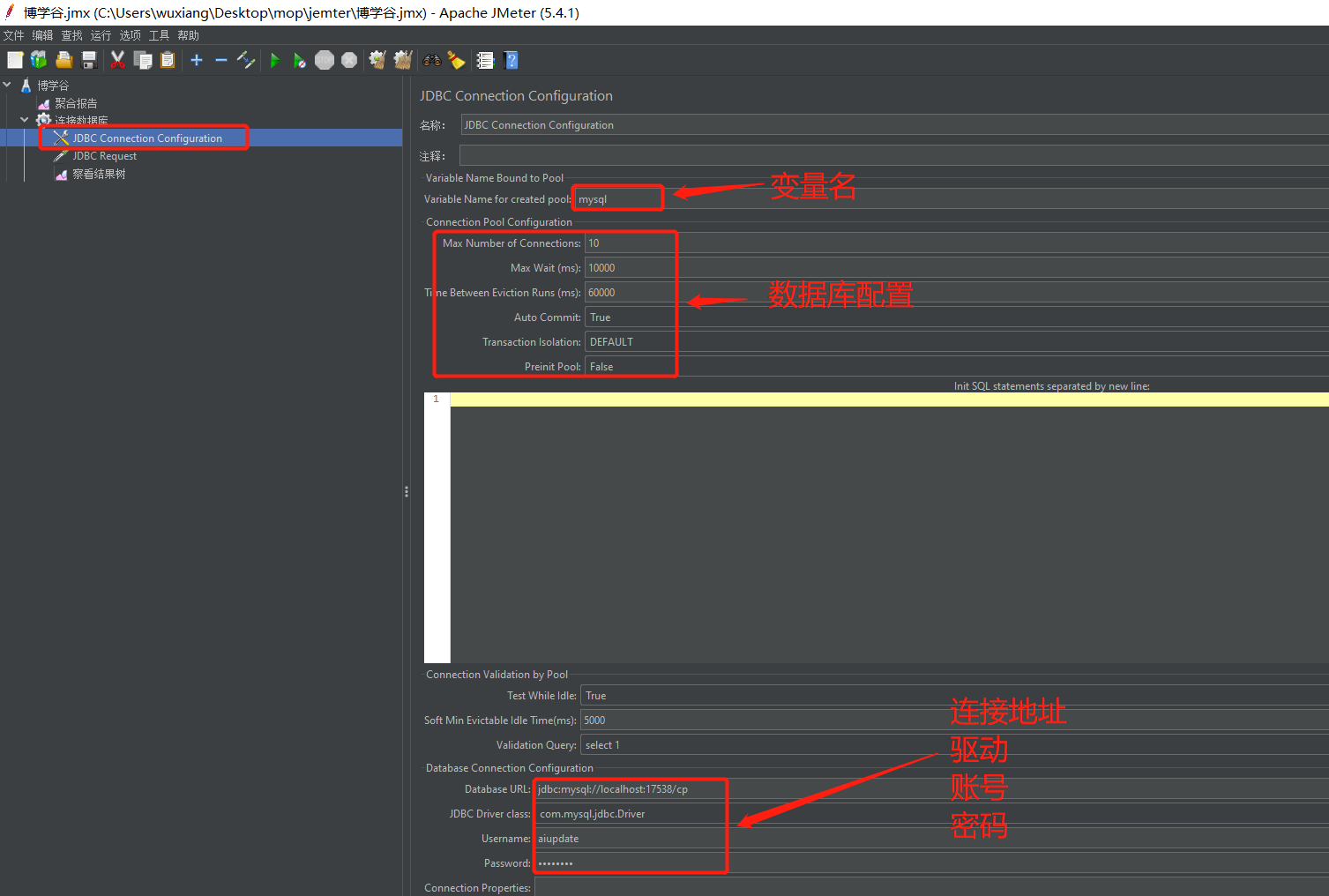The image size is (1329, 896).
Task: Click the Connection Validation by Pool label
Action: [x=497, y=675]
